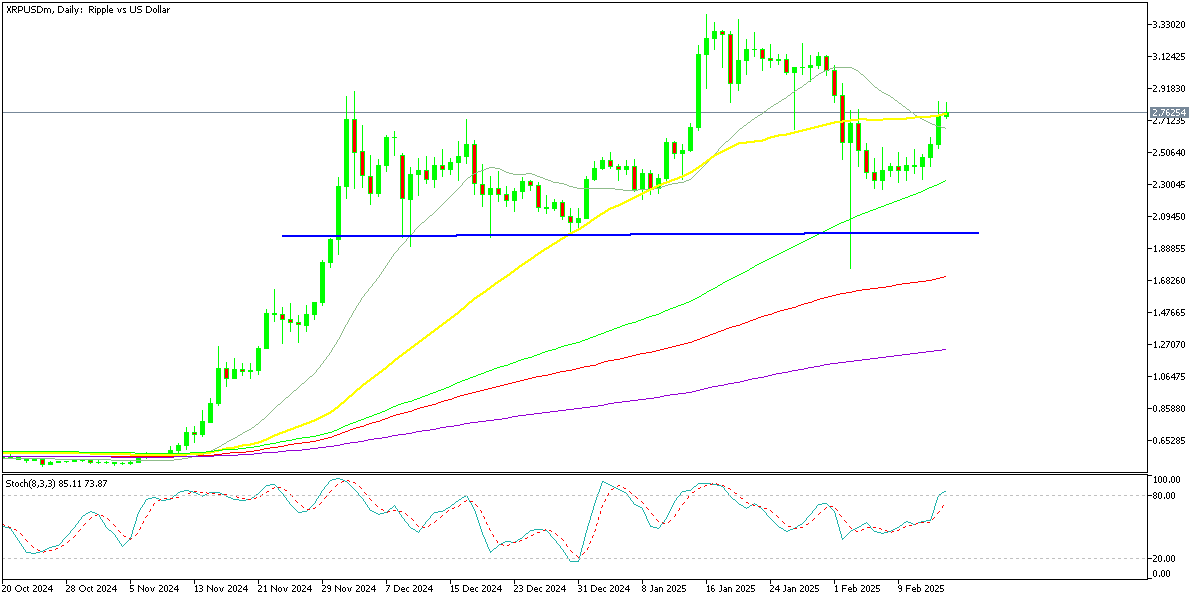The image size is (1200, 600).
Task: Click the 3.33020 price axis label
Action: click(x=1169, y=24)
